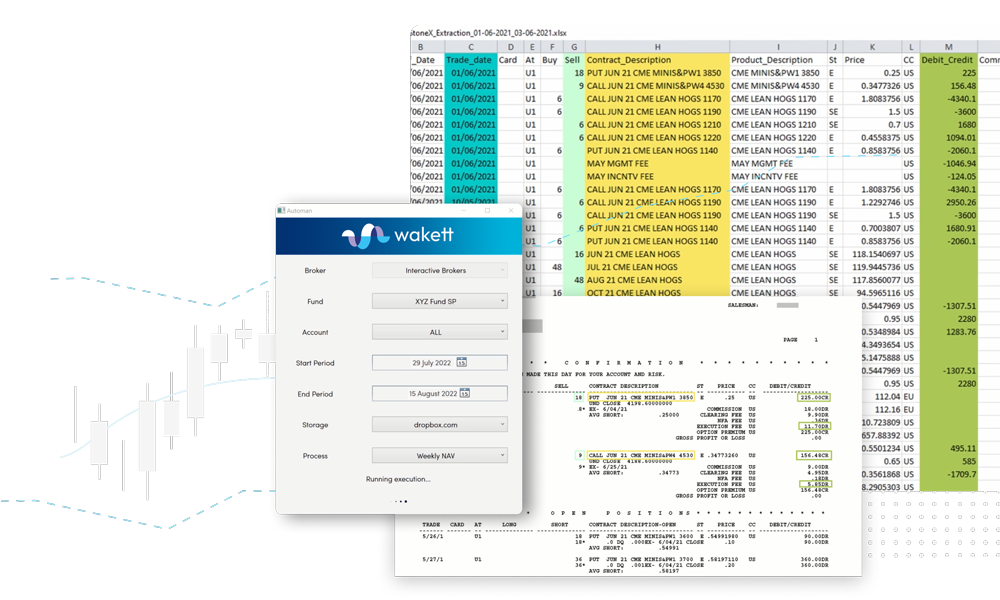The image size is (1000, 600).
Task: Select column C header in the spreadsheet
Action: click(471, 47)
